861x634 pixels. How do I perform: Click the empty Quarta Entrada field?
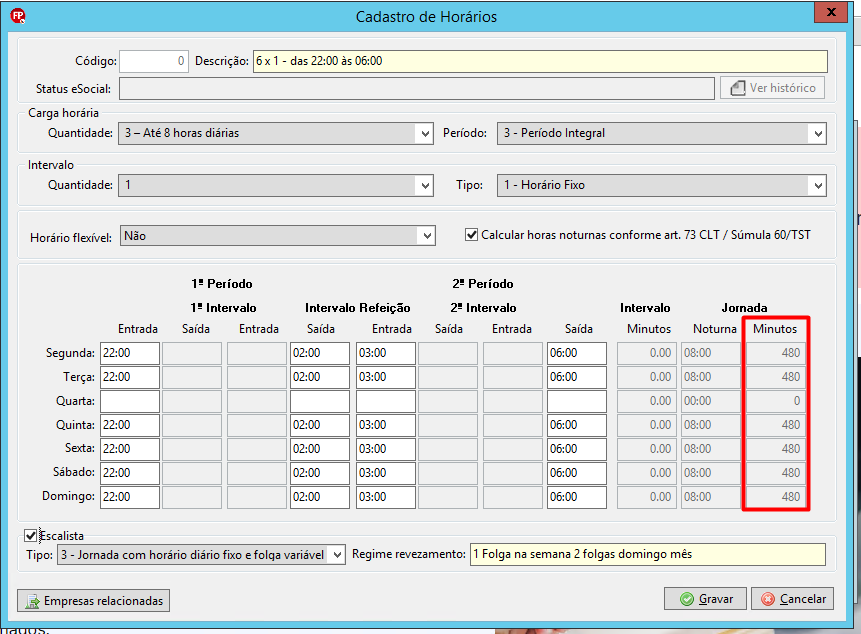click(130, 401)
